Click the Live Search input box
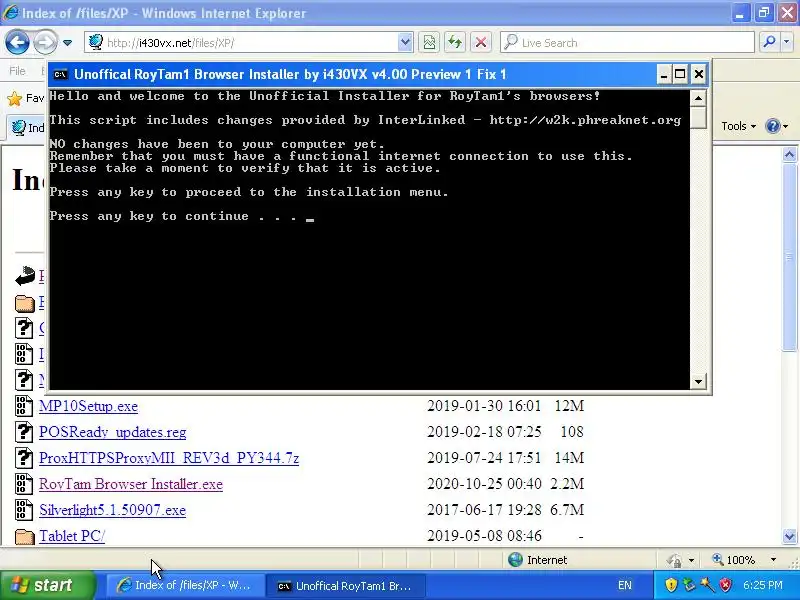Image resolution: width=800 pixels, height=600 pixels. click(x=628, y=43)
